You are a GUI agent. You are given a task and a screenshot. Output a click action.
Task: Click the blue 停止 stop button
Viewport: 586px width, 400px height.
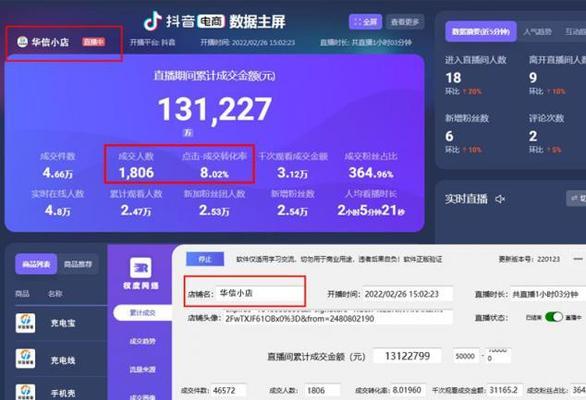tap(205, 259)
